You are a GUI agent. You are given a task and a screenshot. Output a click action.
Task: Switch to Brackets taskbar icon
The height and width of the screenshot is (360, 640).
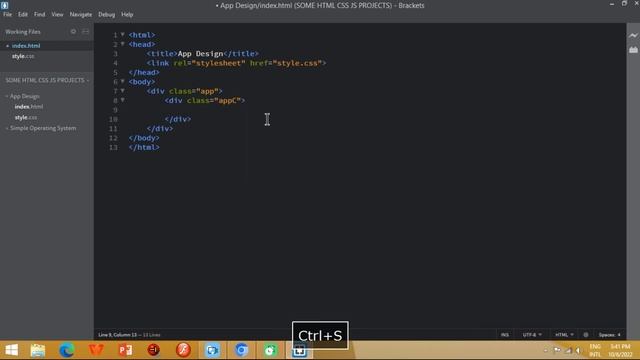tap(299, 351)
